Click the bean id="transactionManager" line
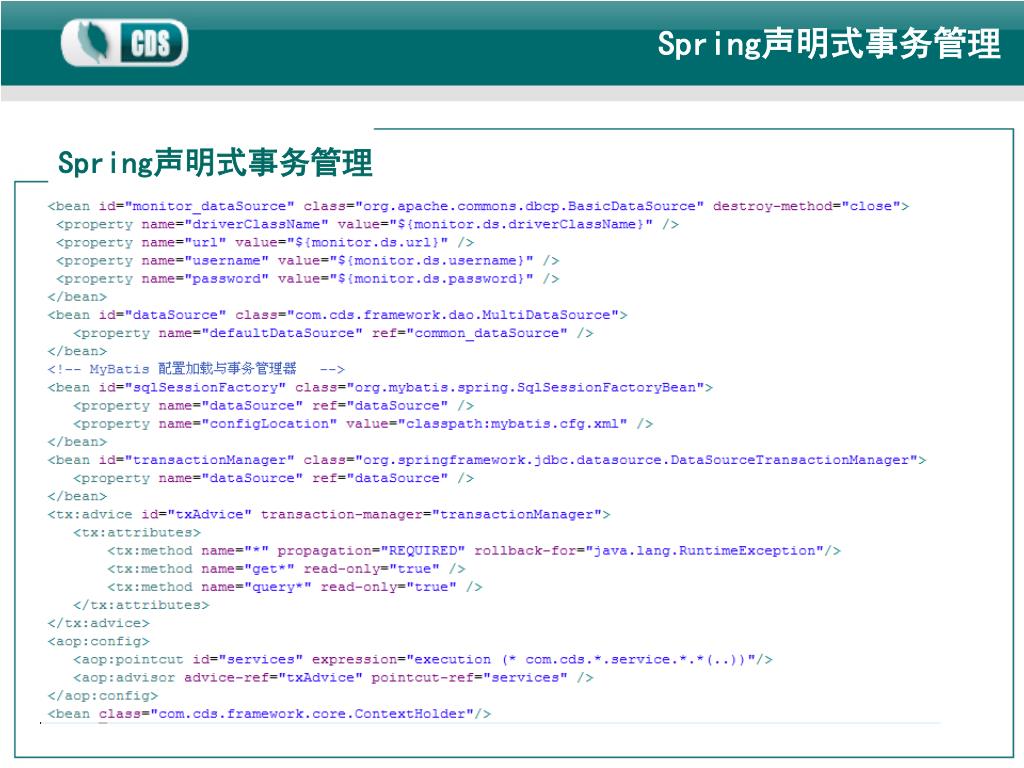 pyautogui.click(x=487, y=460)
